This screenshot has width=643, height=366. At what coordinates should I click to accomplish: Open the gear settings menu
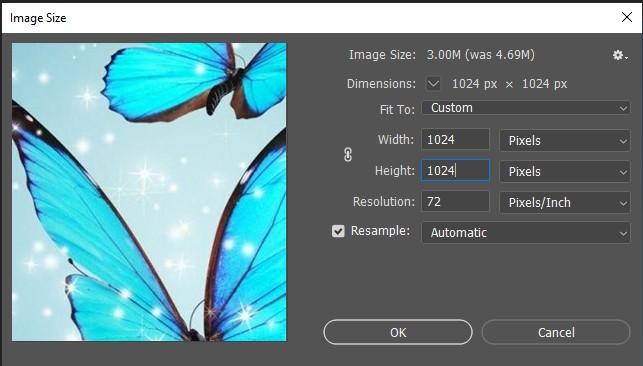pyautogui.click(x=620, y=55)
